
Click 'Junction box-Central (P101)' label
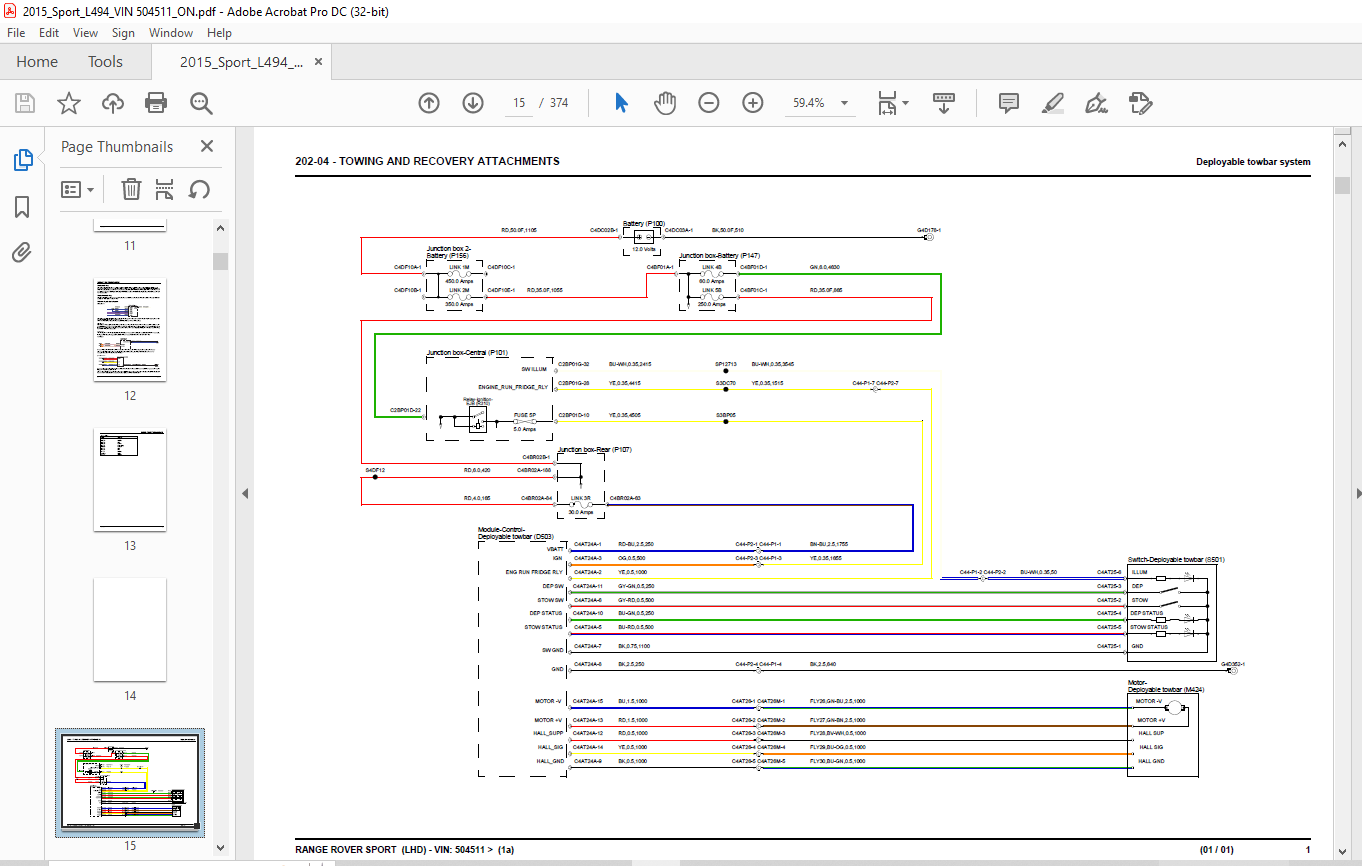click(x=467, y=353)
